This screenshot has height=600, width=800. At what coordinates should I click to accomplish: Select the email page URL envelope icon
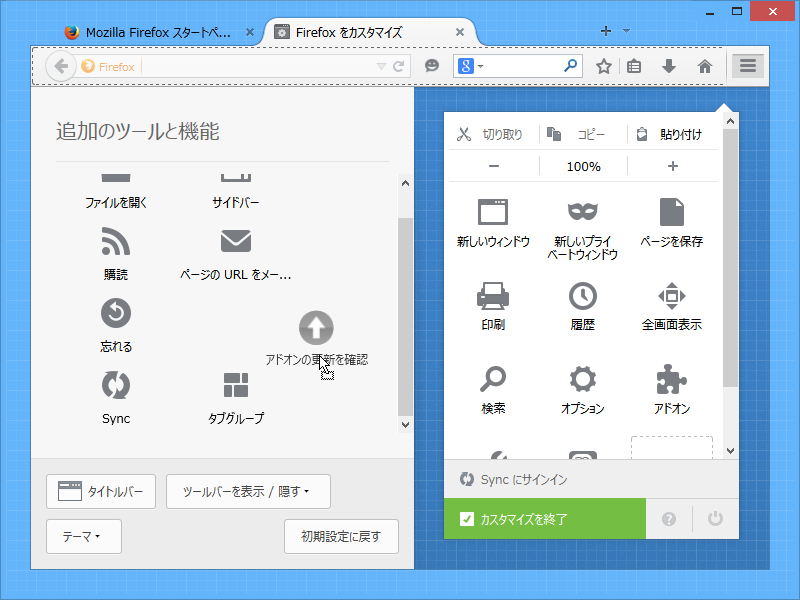[236, 241]
